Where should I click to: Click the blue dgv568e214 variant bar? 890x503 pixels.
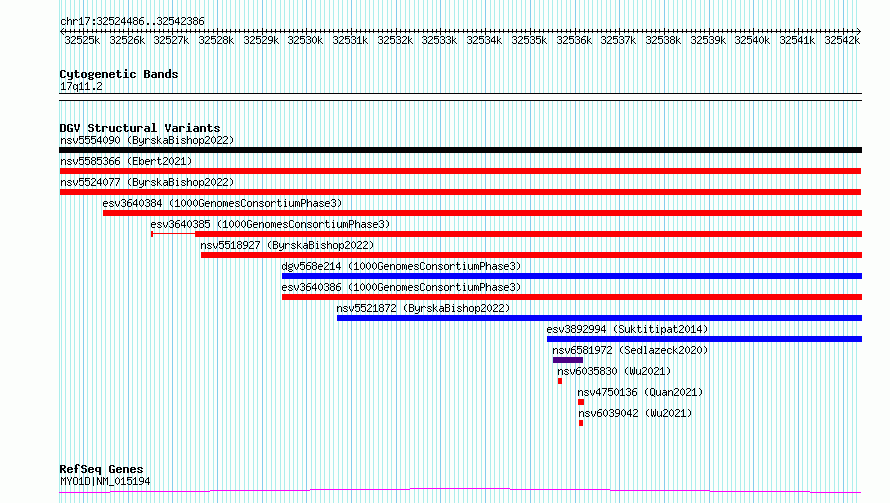(x=572, y=276)
